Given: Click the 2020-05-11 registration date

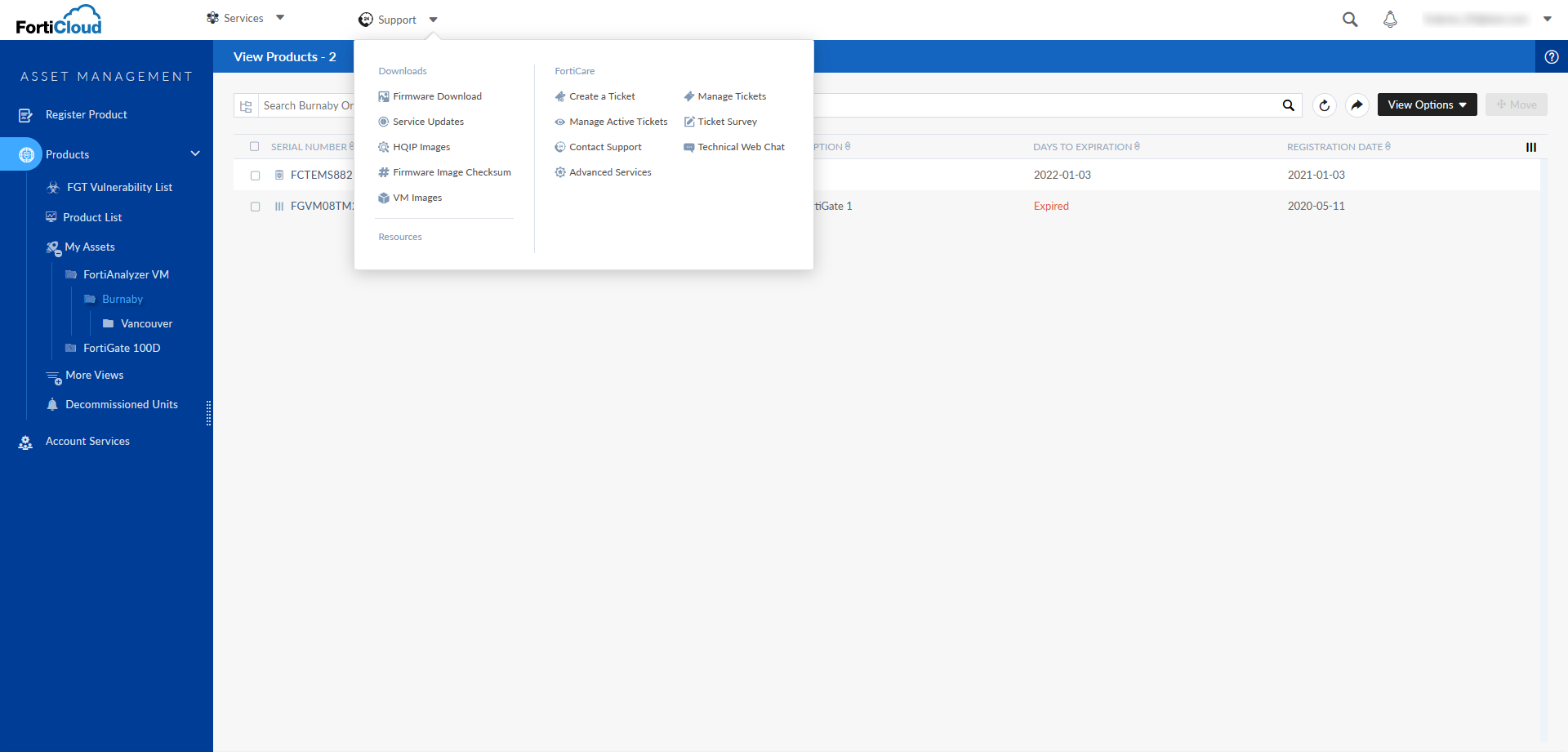Looking at the screenshot, I should pyautogui.click(x=1316, y=206).
